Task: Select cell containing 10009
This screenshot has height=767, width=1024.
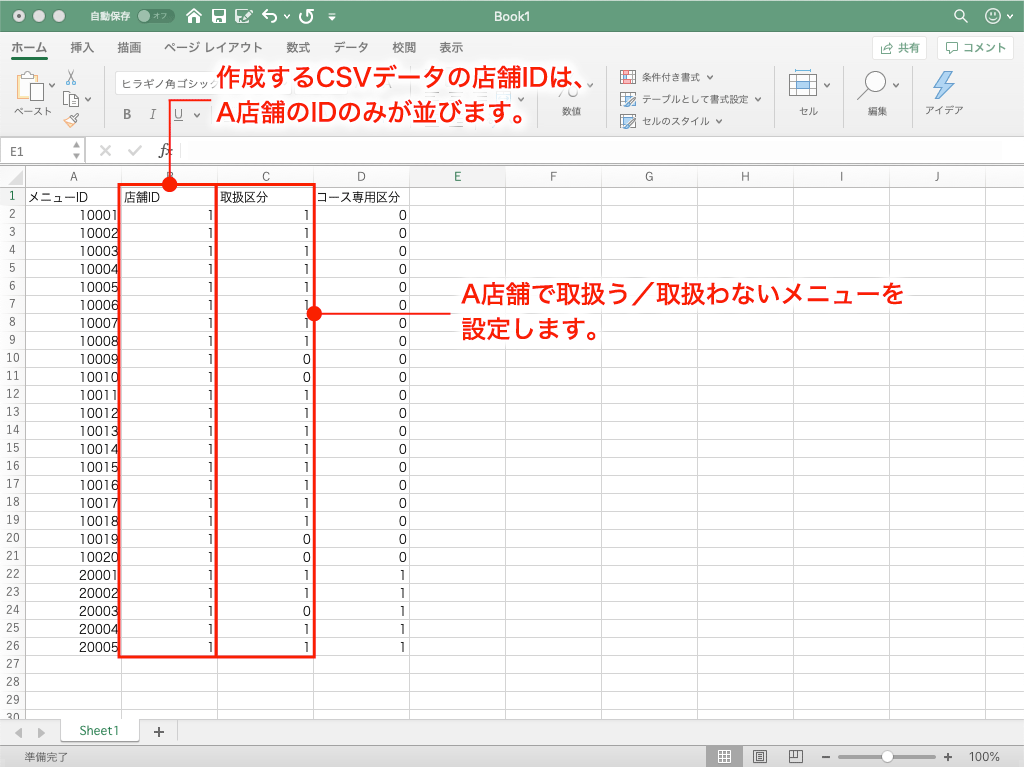Action: click(73, 359)
